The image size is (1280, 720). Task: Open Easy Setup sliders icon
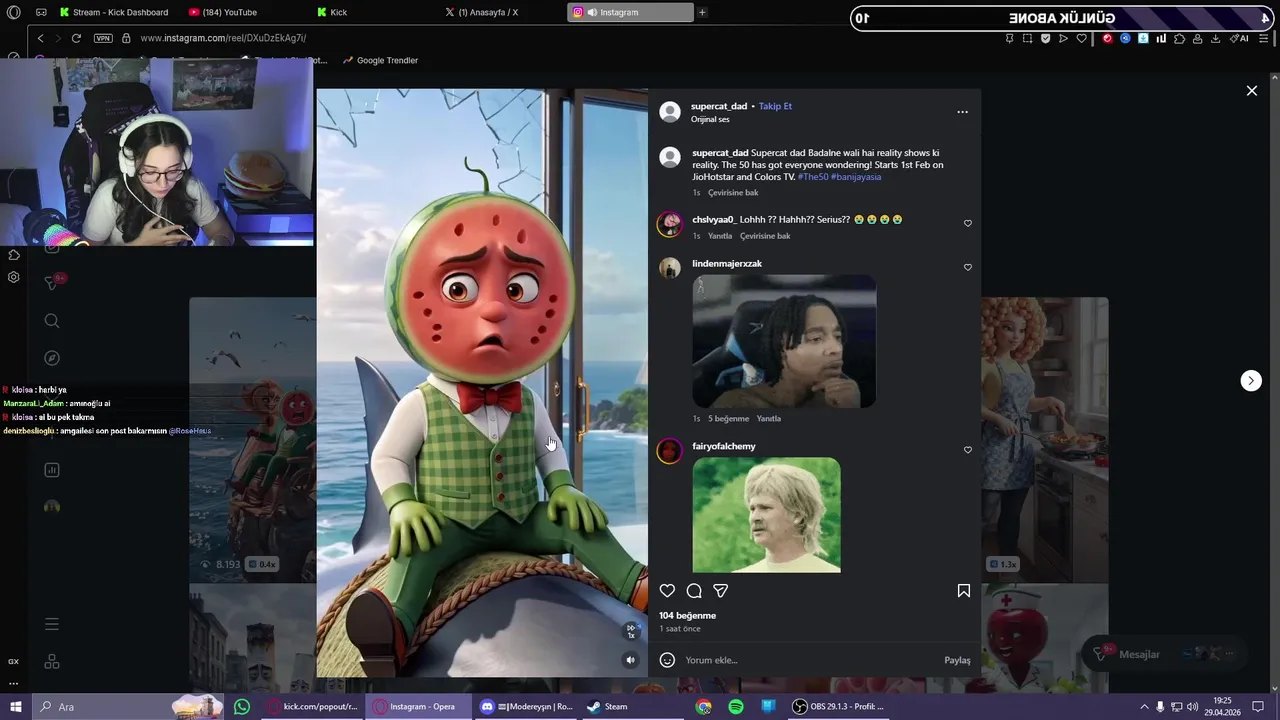point(1261,38)
